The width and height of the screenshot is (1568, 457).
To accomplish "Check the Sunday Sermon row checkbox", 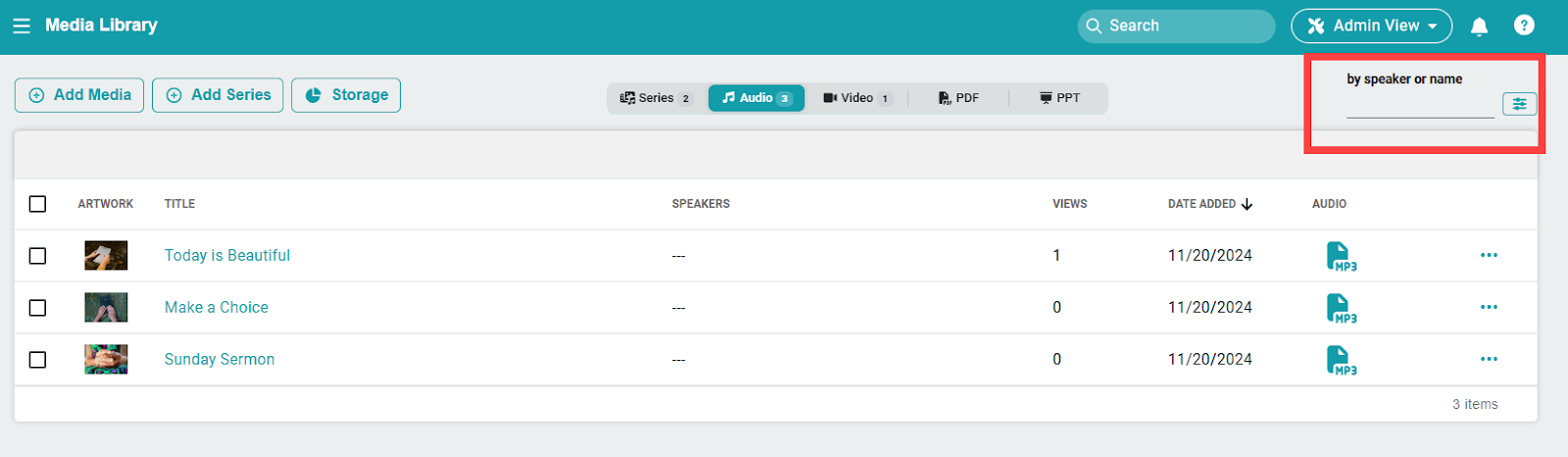I will pyautogui.click(x=37, y=360).
